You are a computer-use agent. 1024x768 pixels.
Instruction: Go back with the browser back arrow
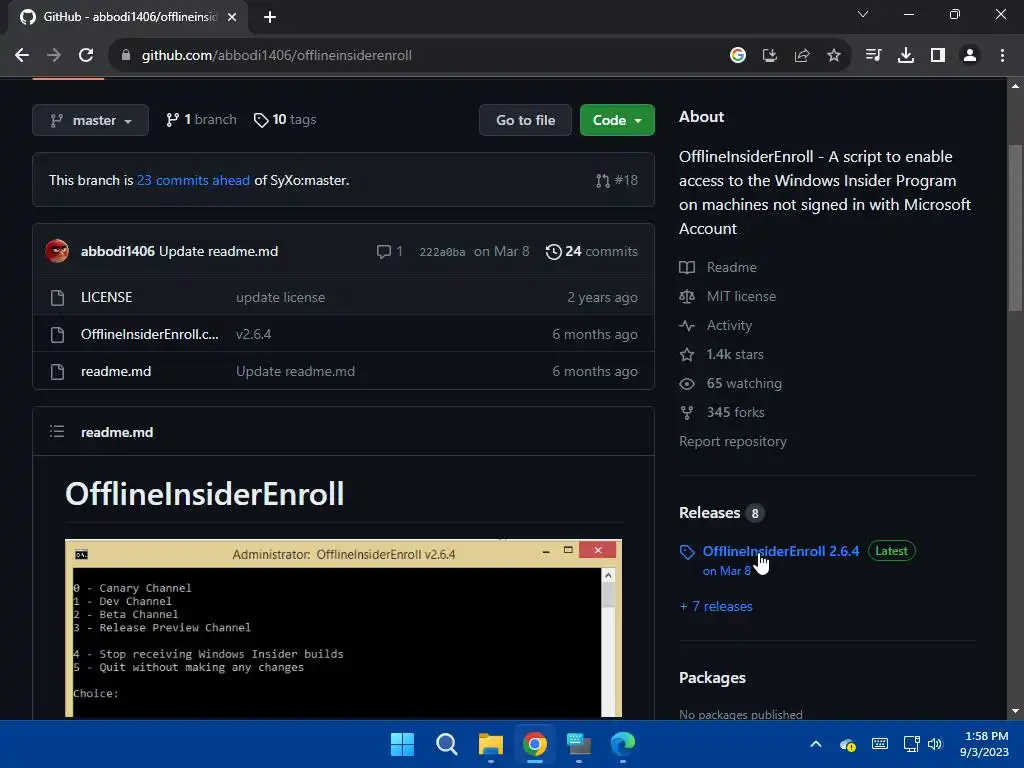pyautogui.click(x=22, y=56)
